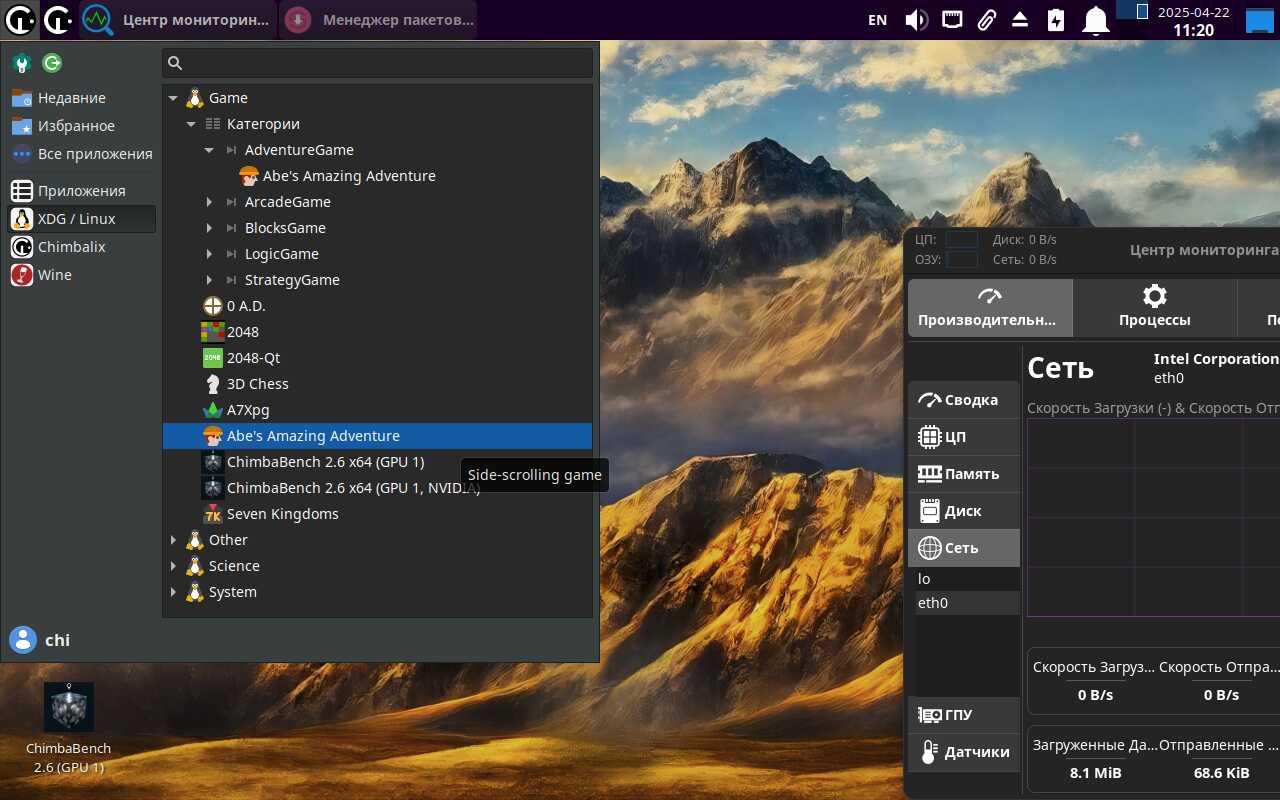Image resolution: width=1280 pixels, height=800 pixels.
Task: Select Сеть in the monitoring sidebar
Action: (964, 548)
